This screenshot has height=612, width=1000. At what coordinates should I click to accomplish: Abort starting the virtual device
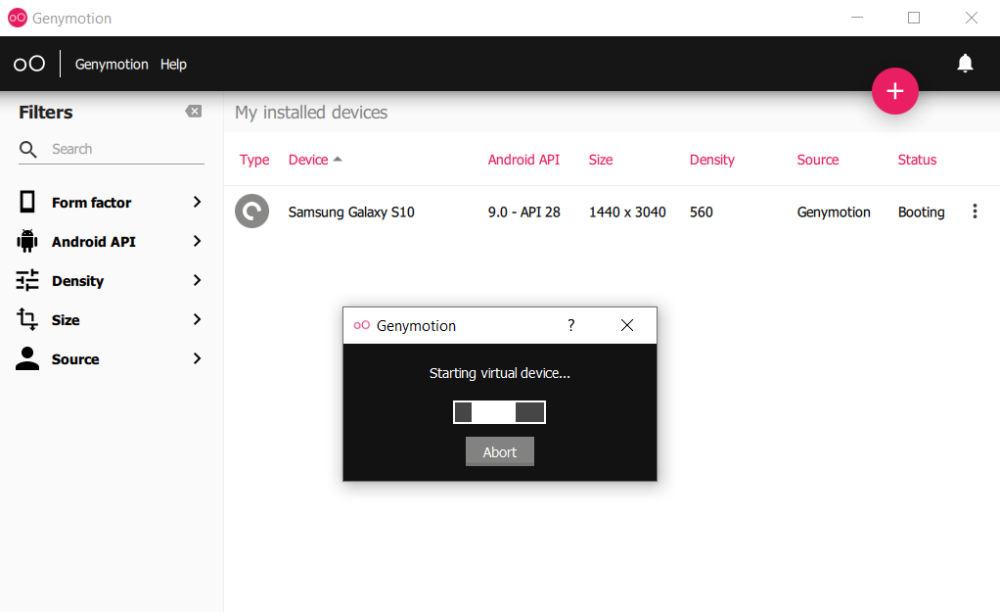click(x=499, y=451)
